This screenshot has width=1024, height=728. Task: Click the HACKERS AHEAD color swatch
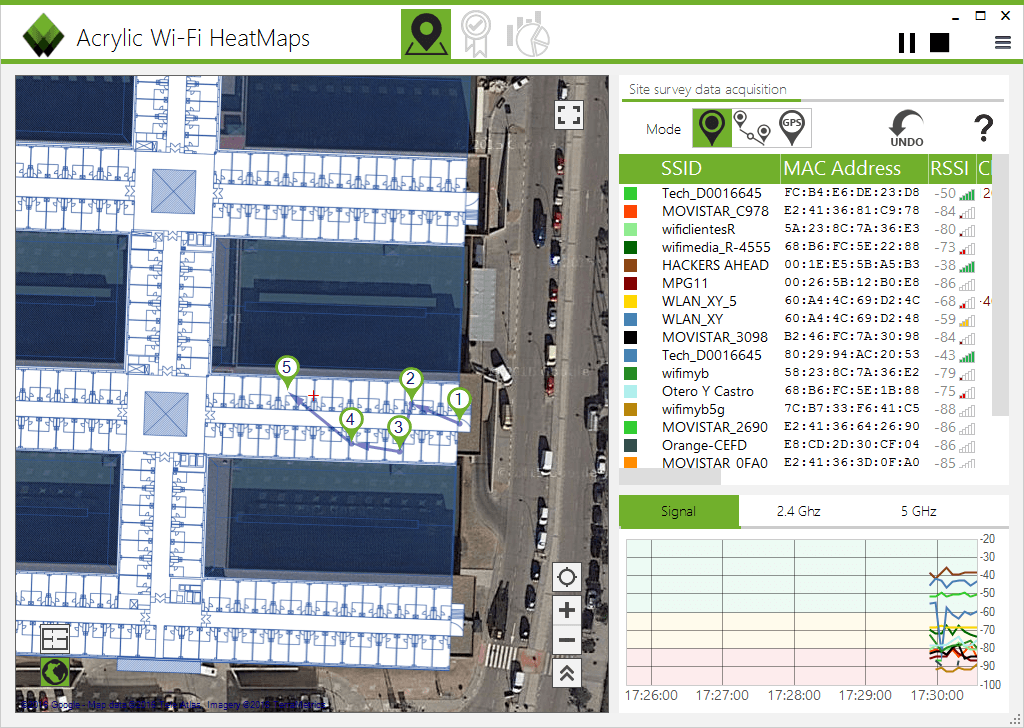630,265
